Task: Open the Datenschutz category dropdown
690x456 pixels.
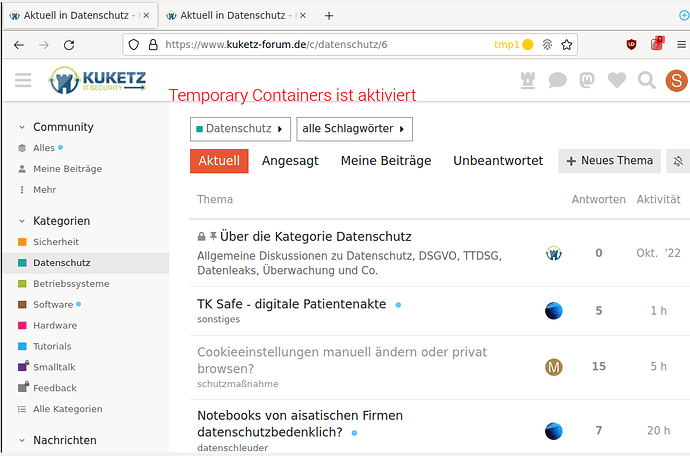Action: (x=240, y=129)
